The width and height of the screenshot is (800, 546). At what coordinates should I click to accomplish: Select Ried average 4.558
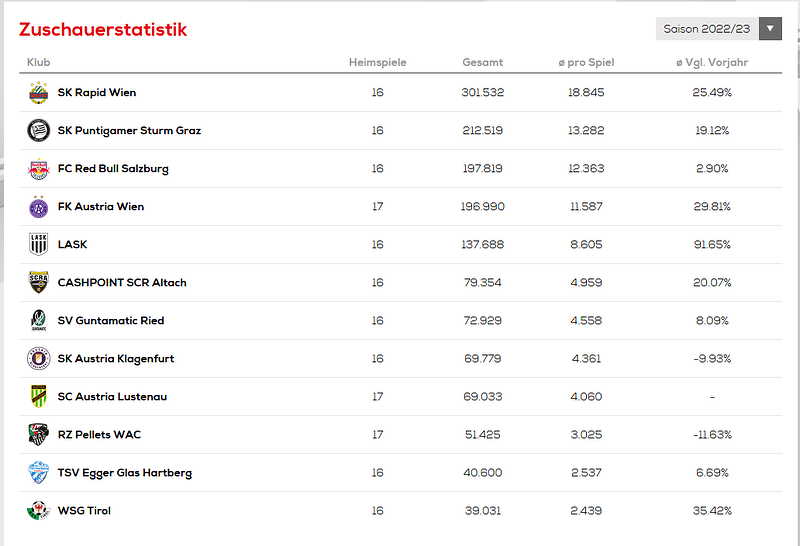tap(586, 320)
